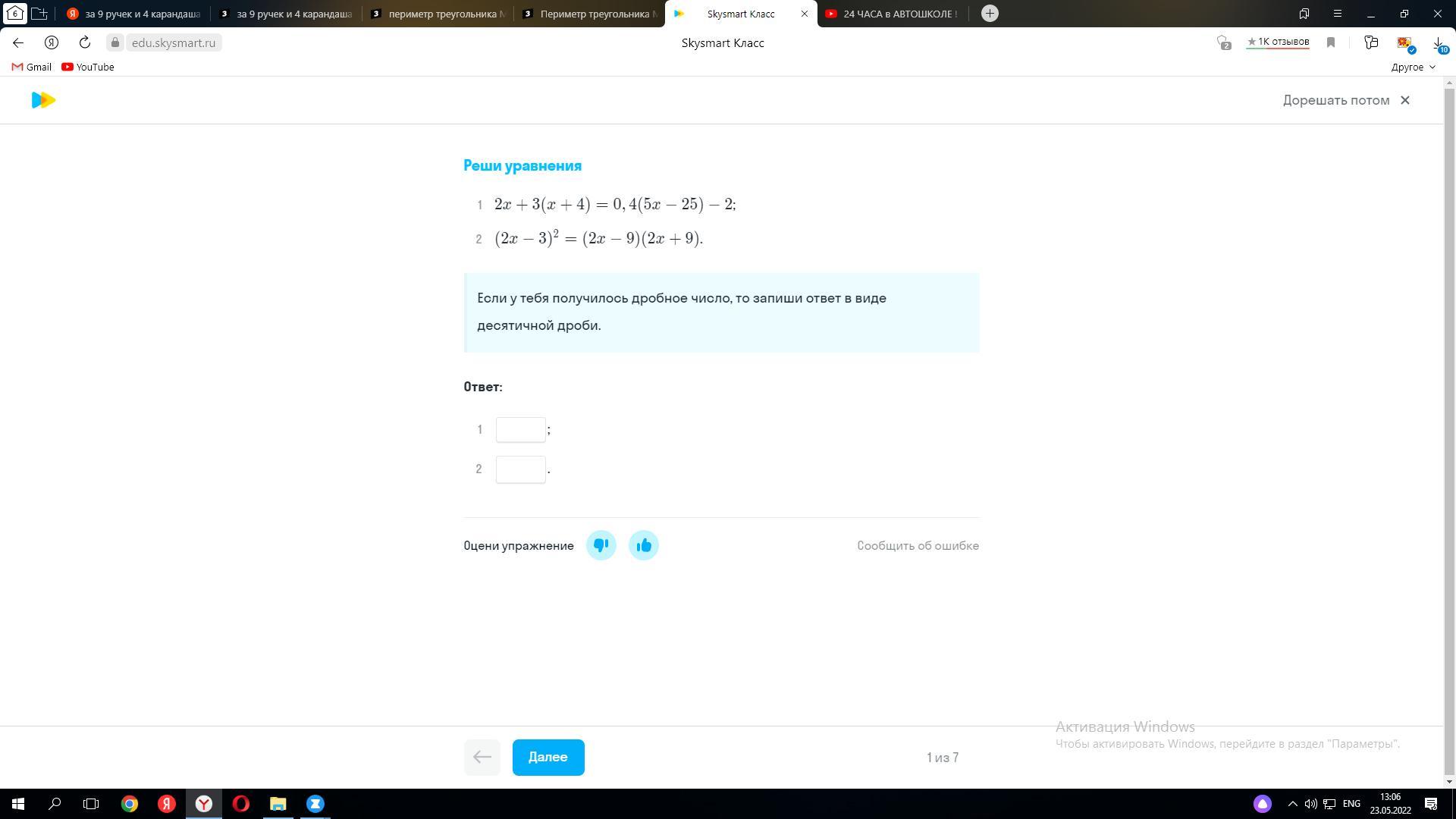The image size is (1456, 819).
Task: Open the Alice assistant tray icon
Action: pyautogui.click(x=1262, y=804)
